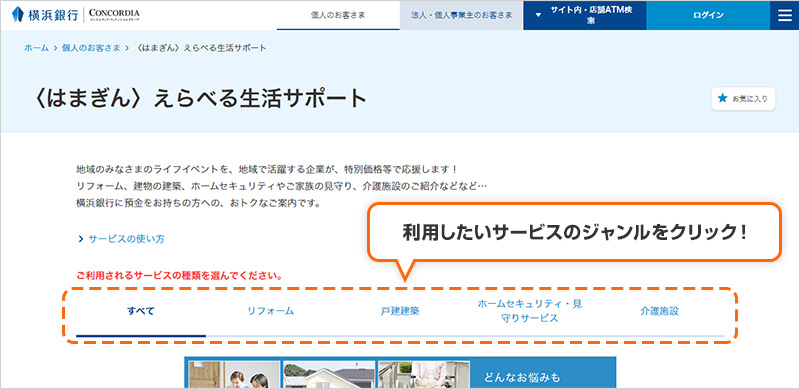Click the Concordia logo text

(x=113, y=15)
